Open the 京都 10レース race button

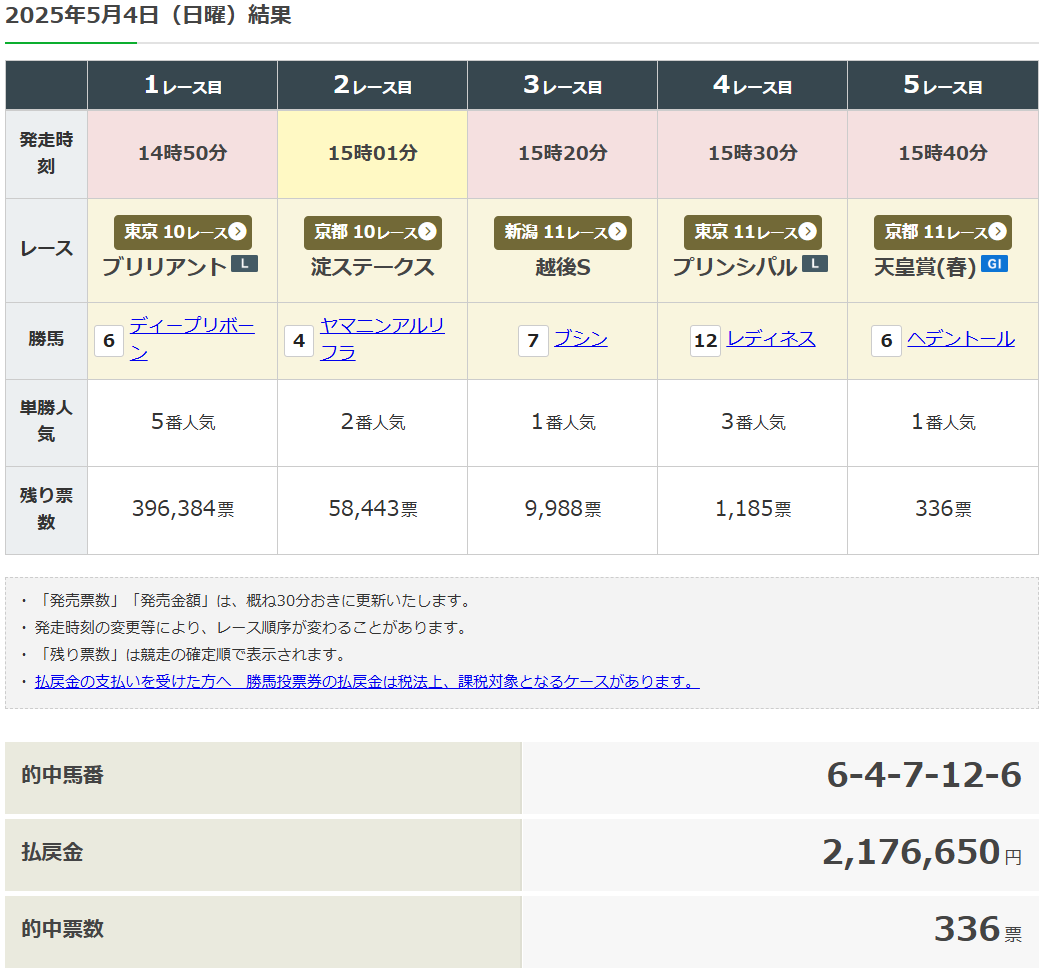pos(373,232)
